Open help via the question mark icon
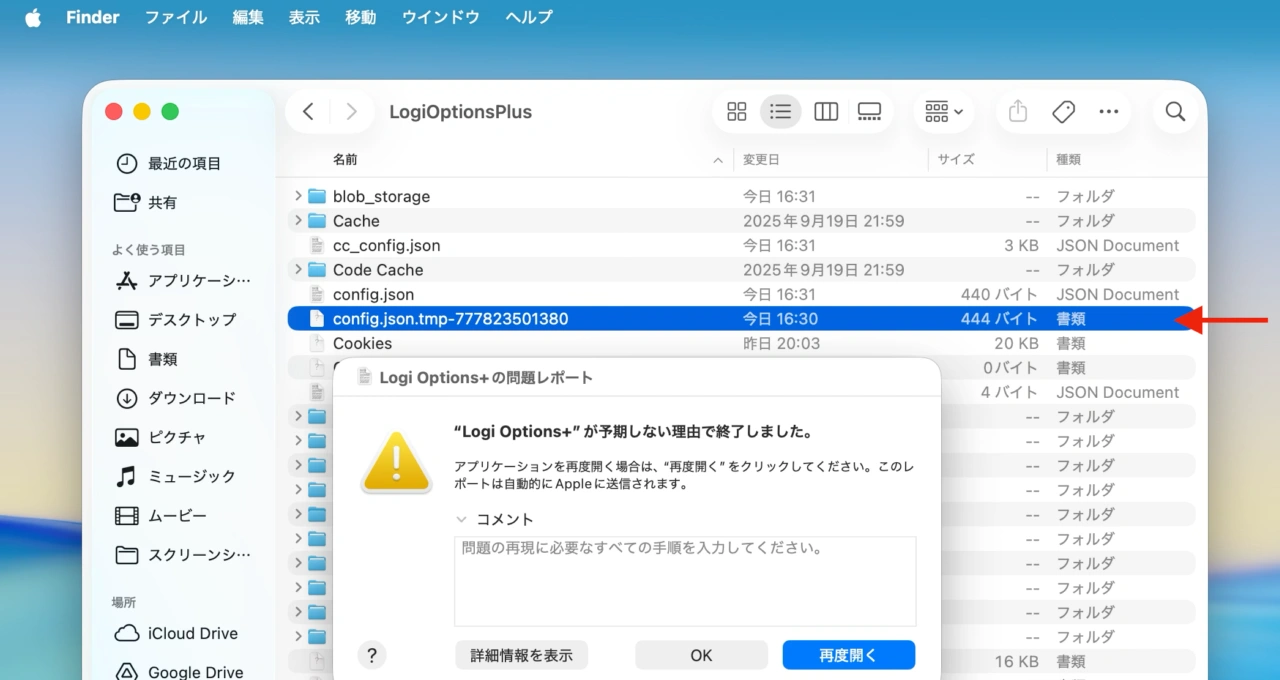Image resolution: width=1280 pixels, height=680 pixels. click(x=372, y=655)
